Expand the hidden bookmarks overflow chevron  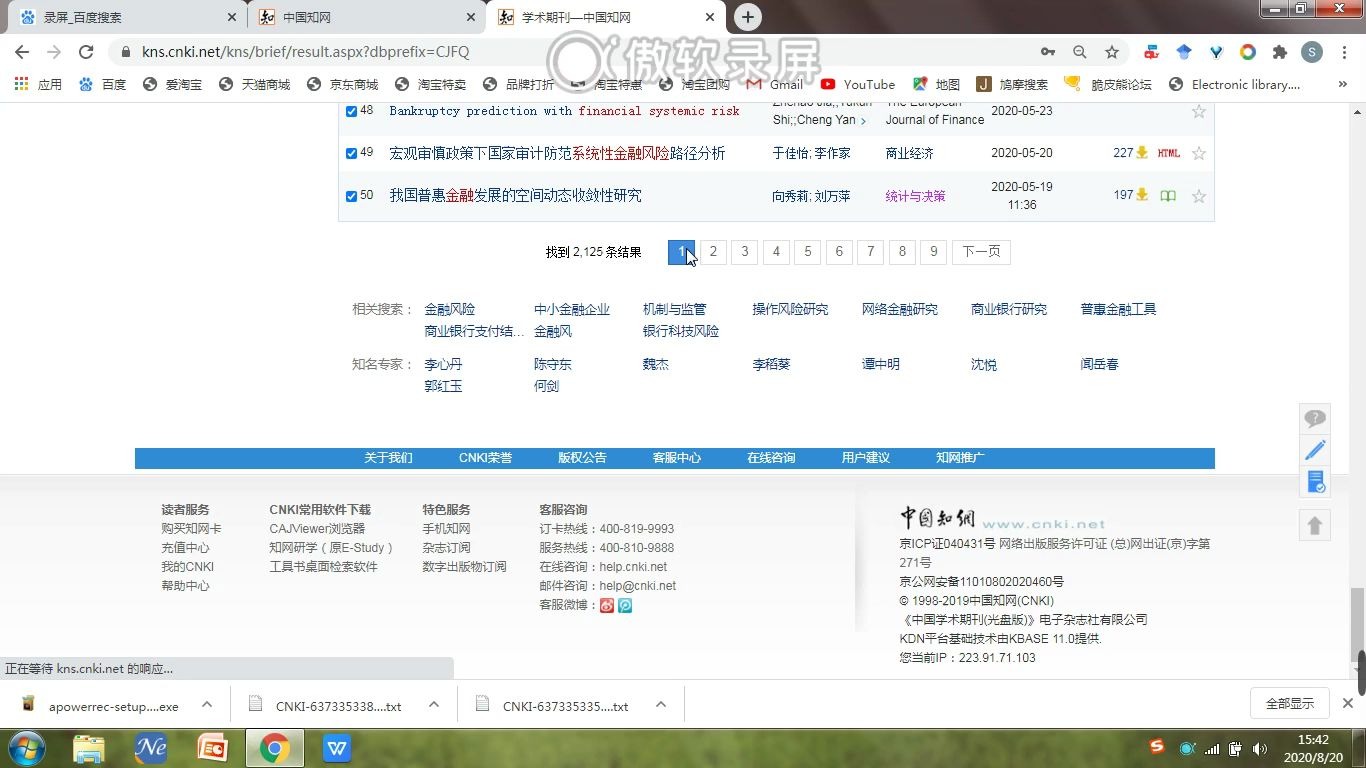(1341, 84)
